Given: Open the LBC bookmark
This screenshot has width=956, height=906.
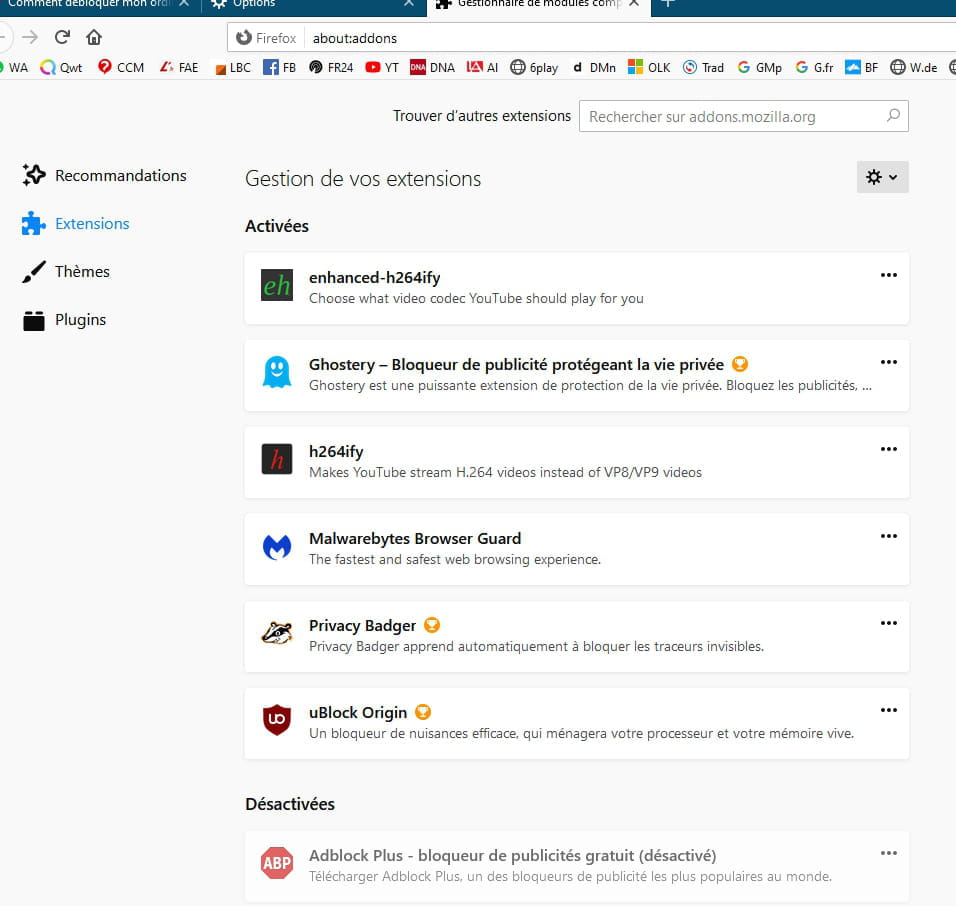Looking at the screenshot, I should pyautogui.click(x=233, y=67).
